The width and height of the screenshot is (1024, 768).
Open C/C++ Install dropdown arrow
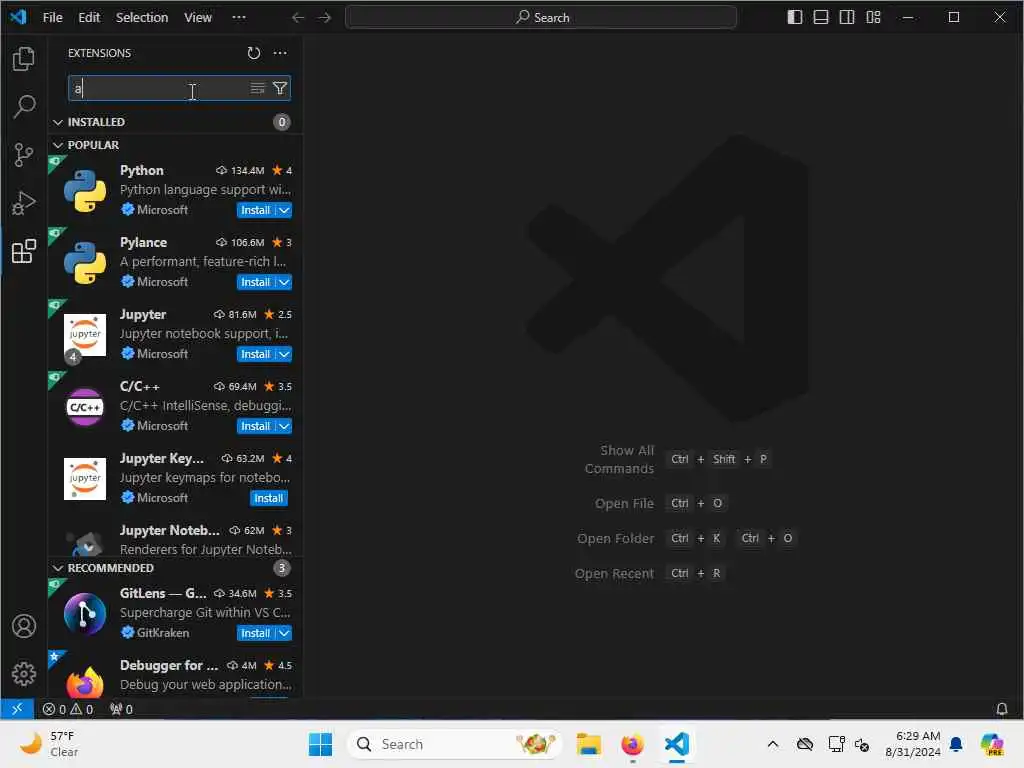pyautogui.click(x=284, y=426)
